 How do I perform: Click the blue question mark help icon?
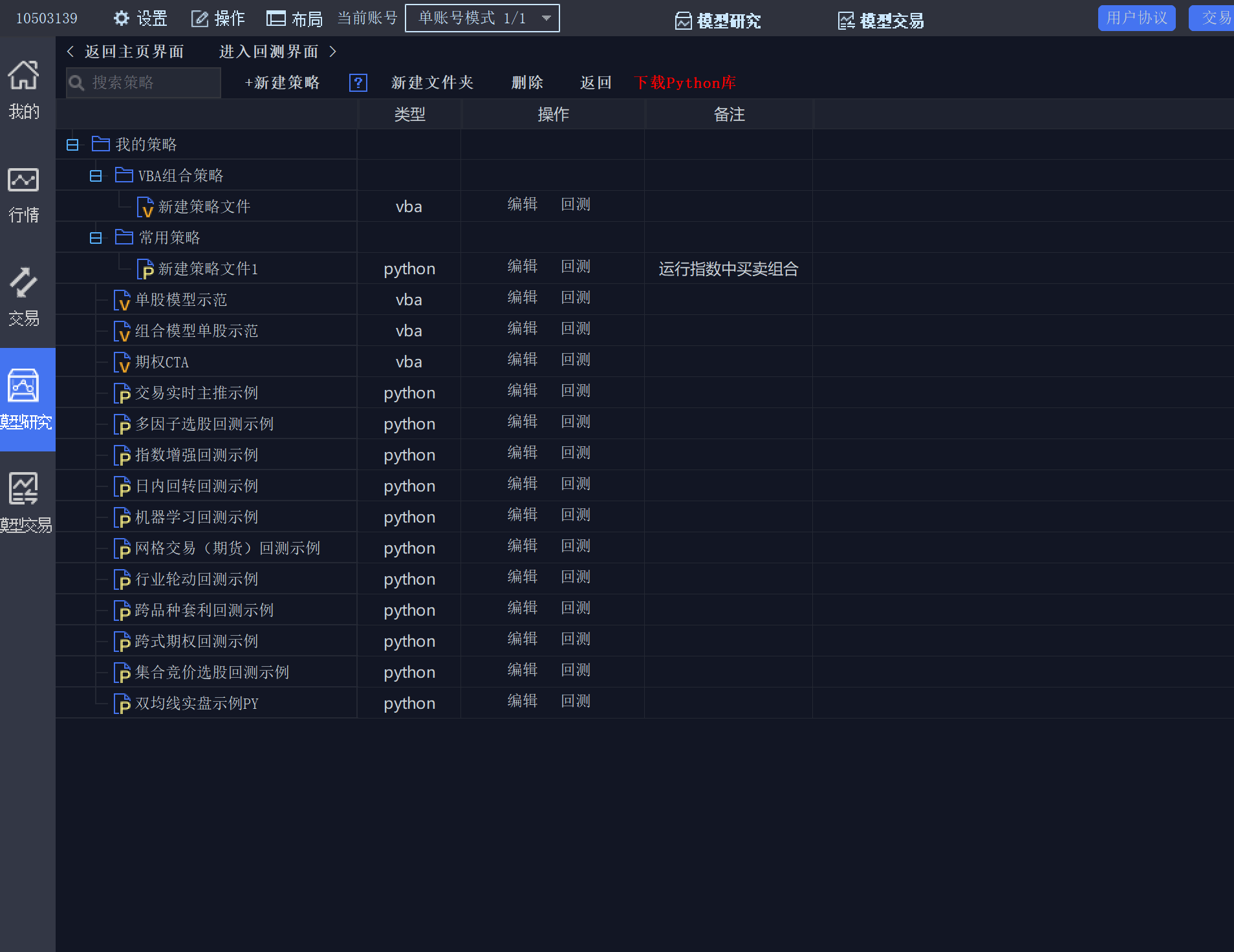click(358, 83)
